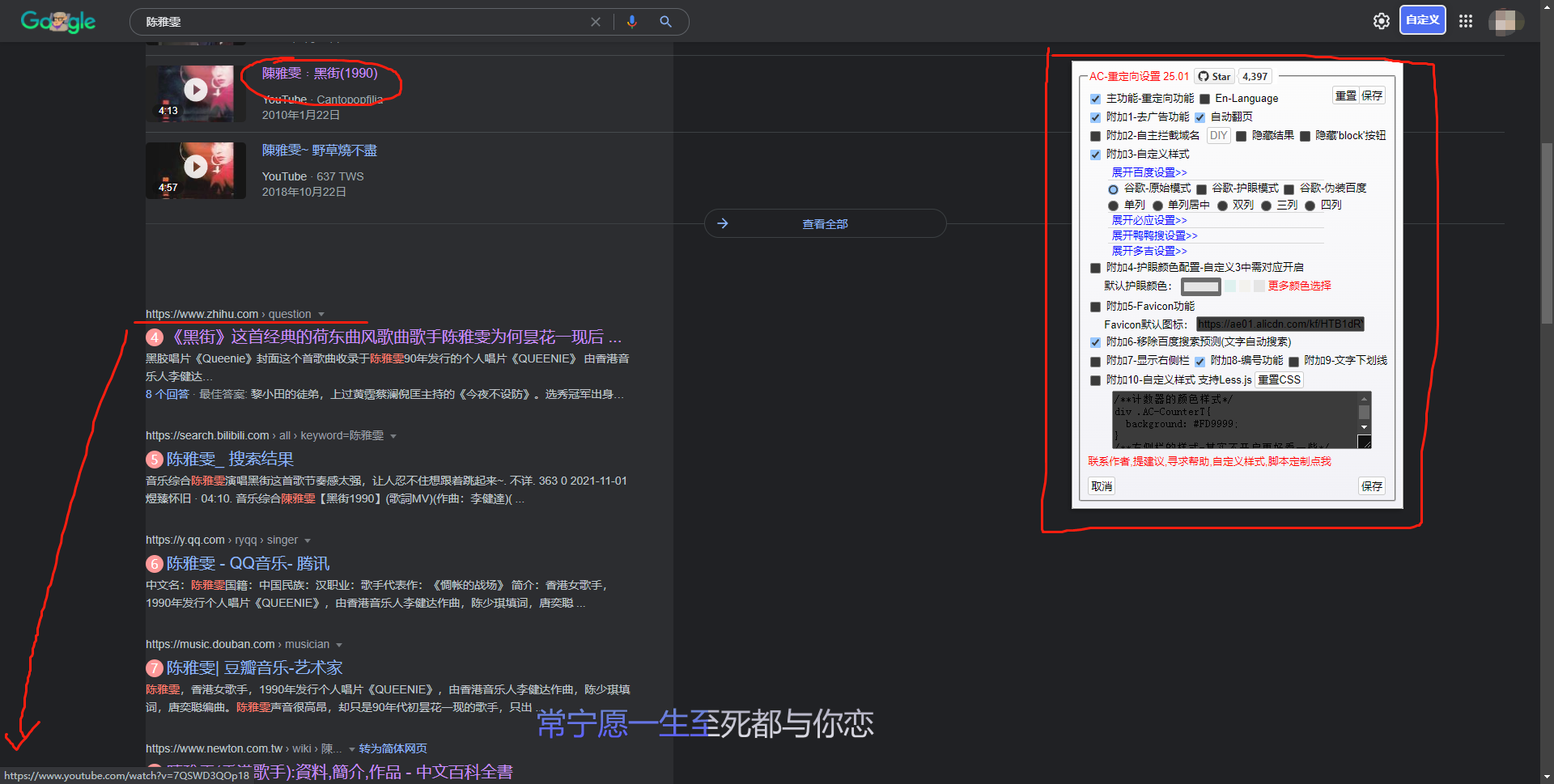Save settings with the 保存 button
The image size is (1554, 784).
[1371, 485]
